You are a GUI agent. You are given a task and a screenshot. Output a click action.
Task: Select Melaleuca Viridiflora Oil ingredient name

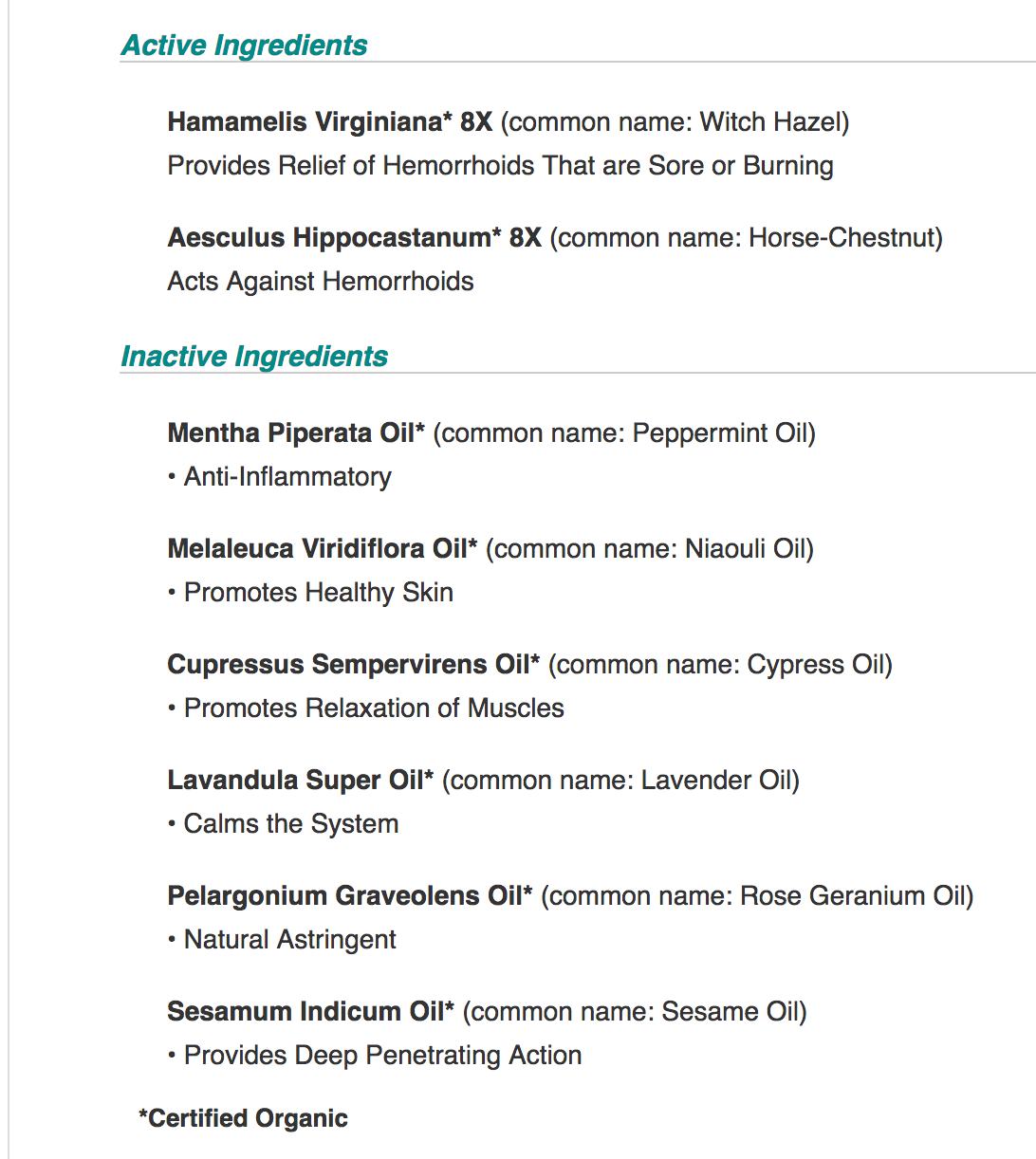pos(323,549)
